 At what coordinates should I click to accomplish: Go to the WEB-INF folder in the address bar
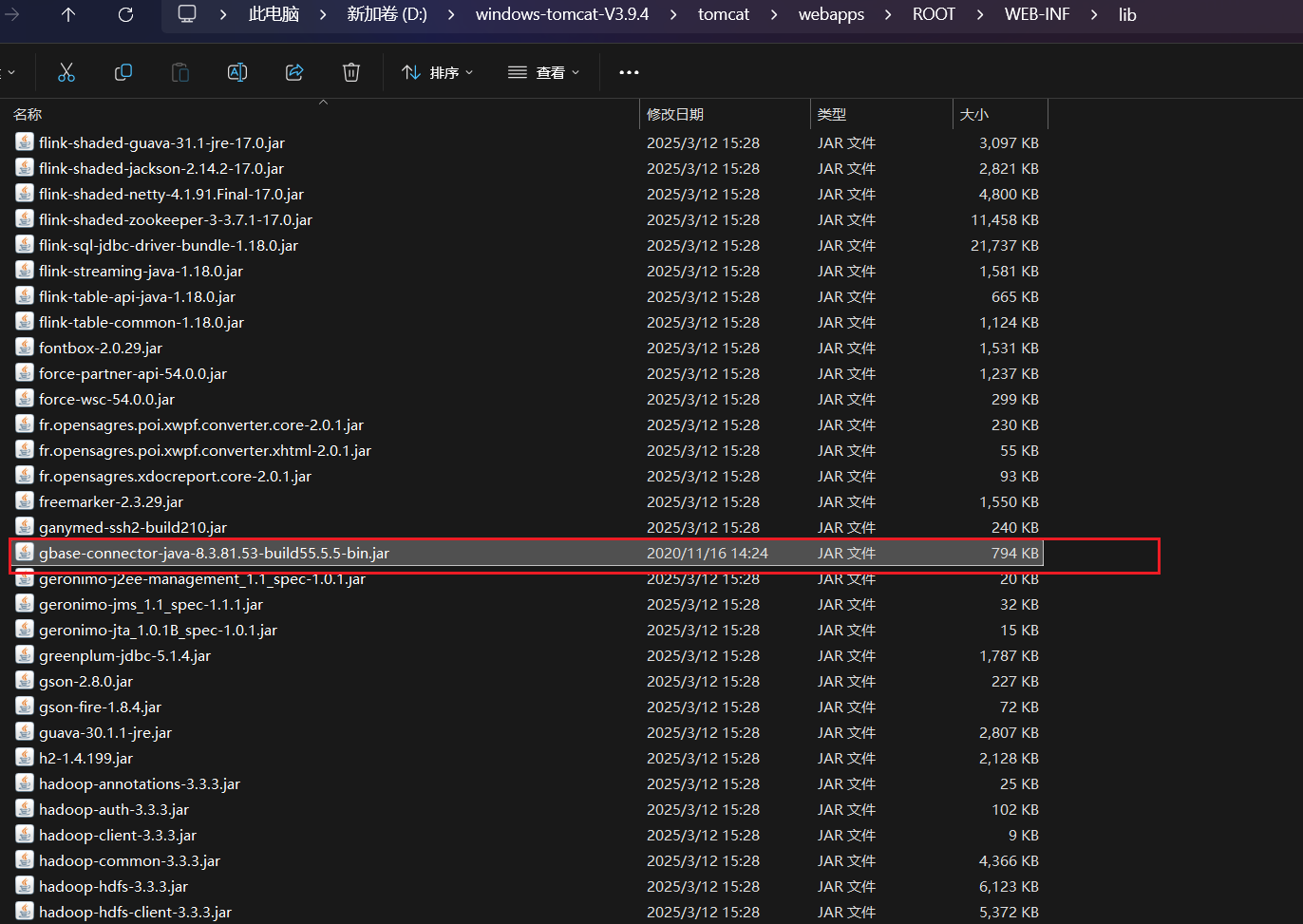(1037, 14)
